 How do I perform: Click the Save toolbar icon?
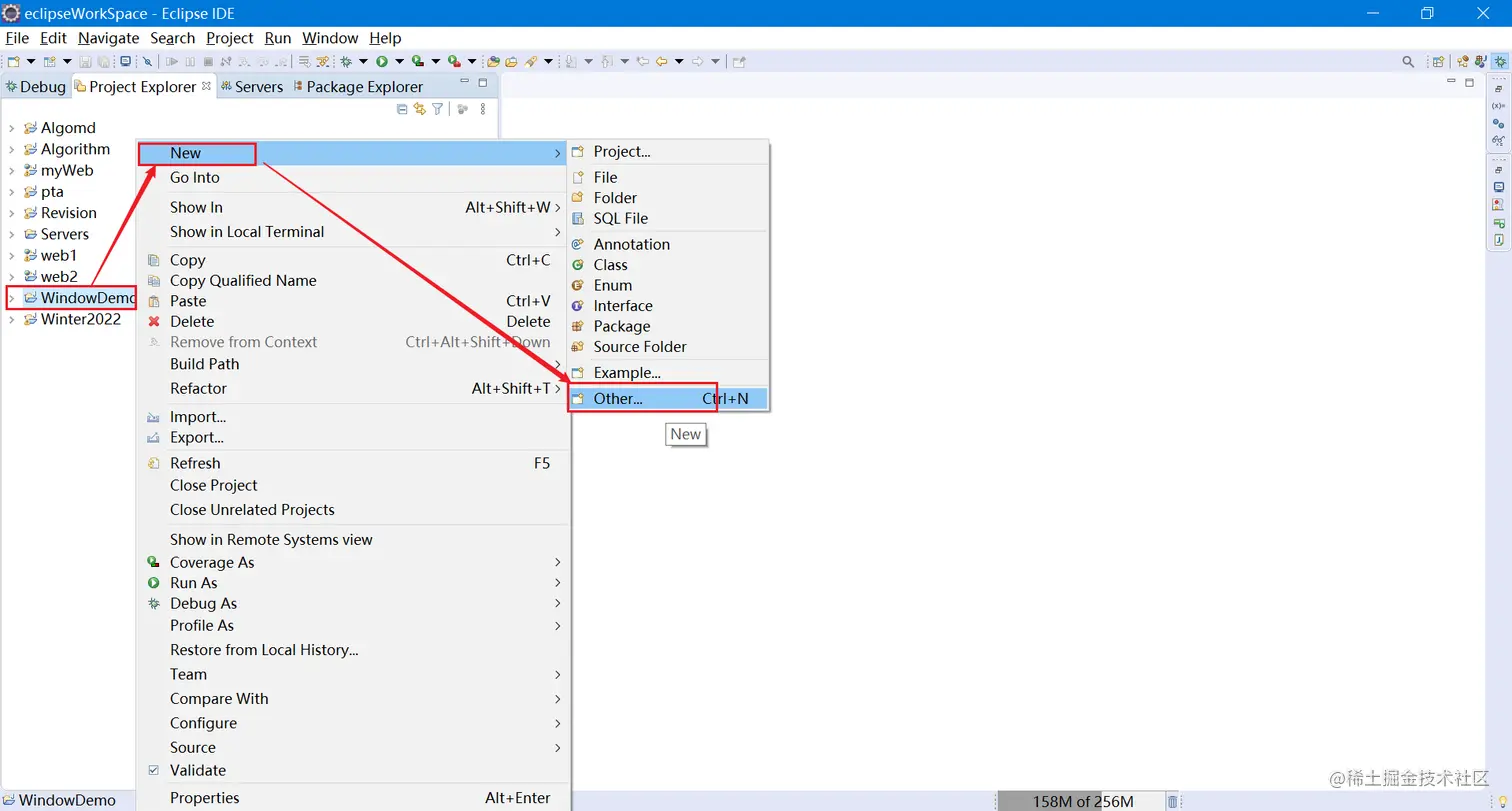point(85,61)
